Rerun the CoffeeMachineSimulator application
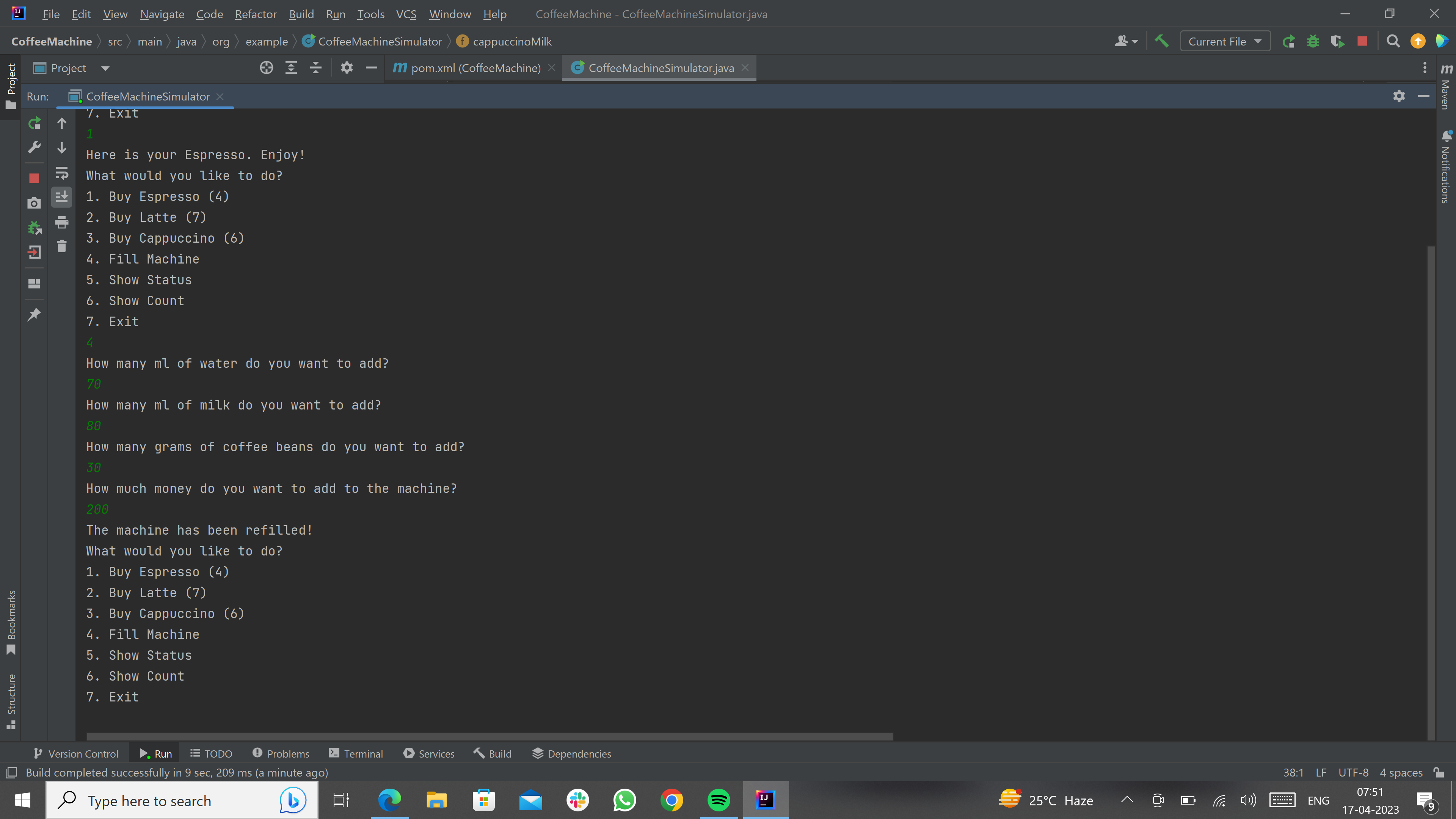The width and height of the screenshot is (1456, 819). coord(34,123)
